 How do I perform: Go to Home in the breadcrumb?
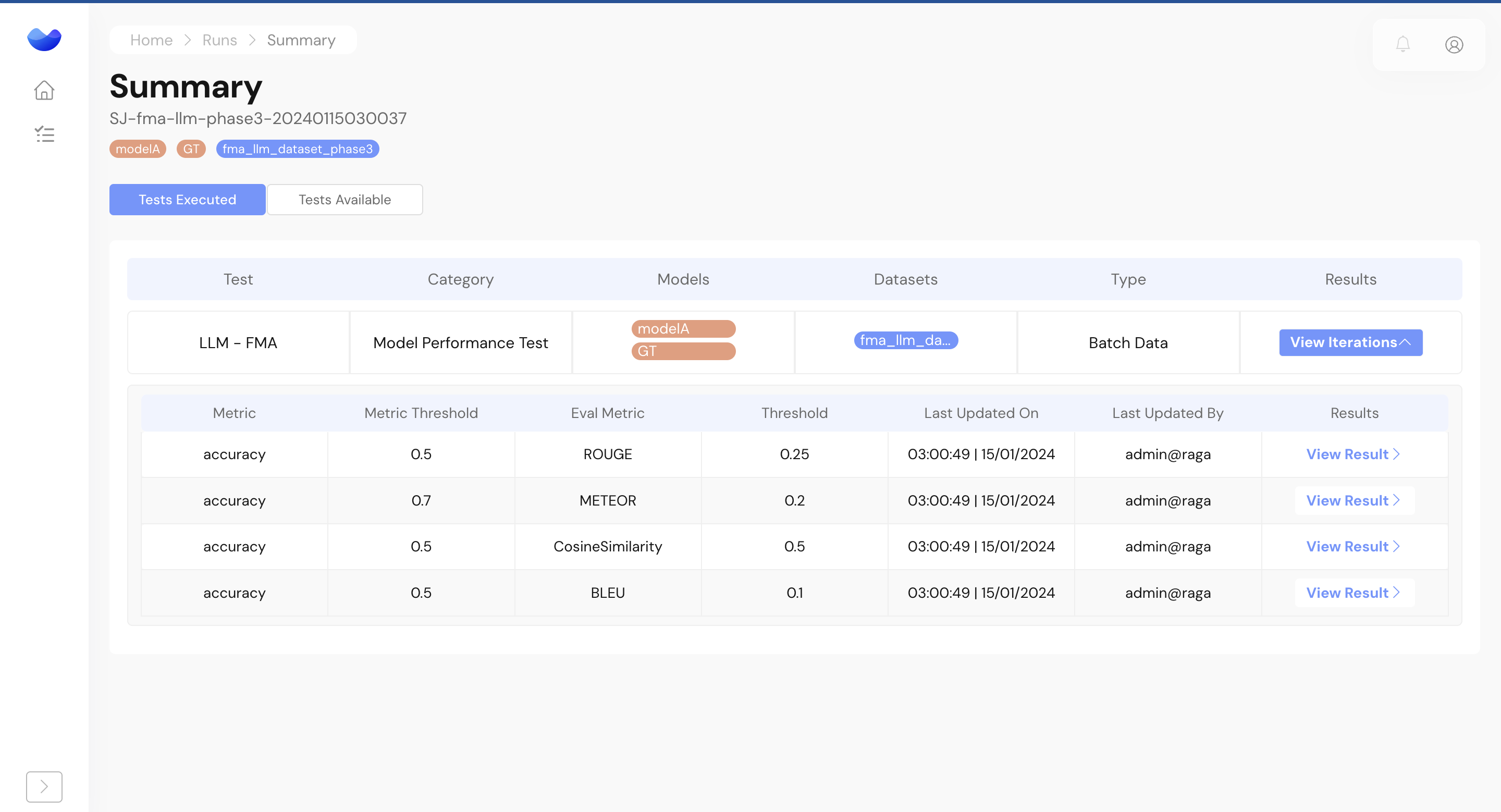(x=151, y=40)
